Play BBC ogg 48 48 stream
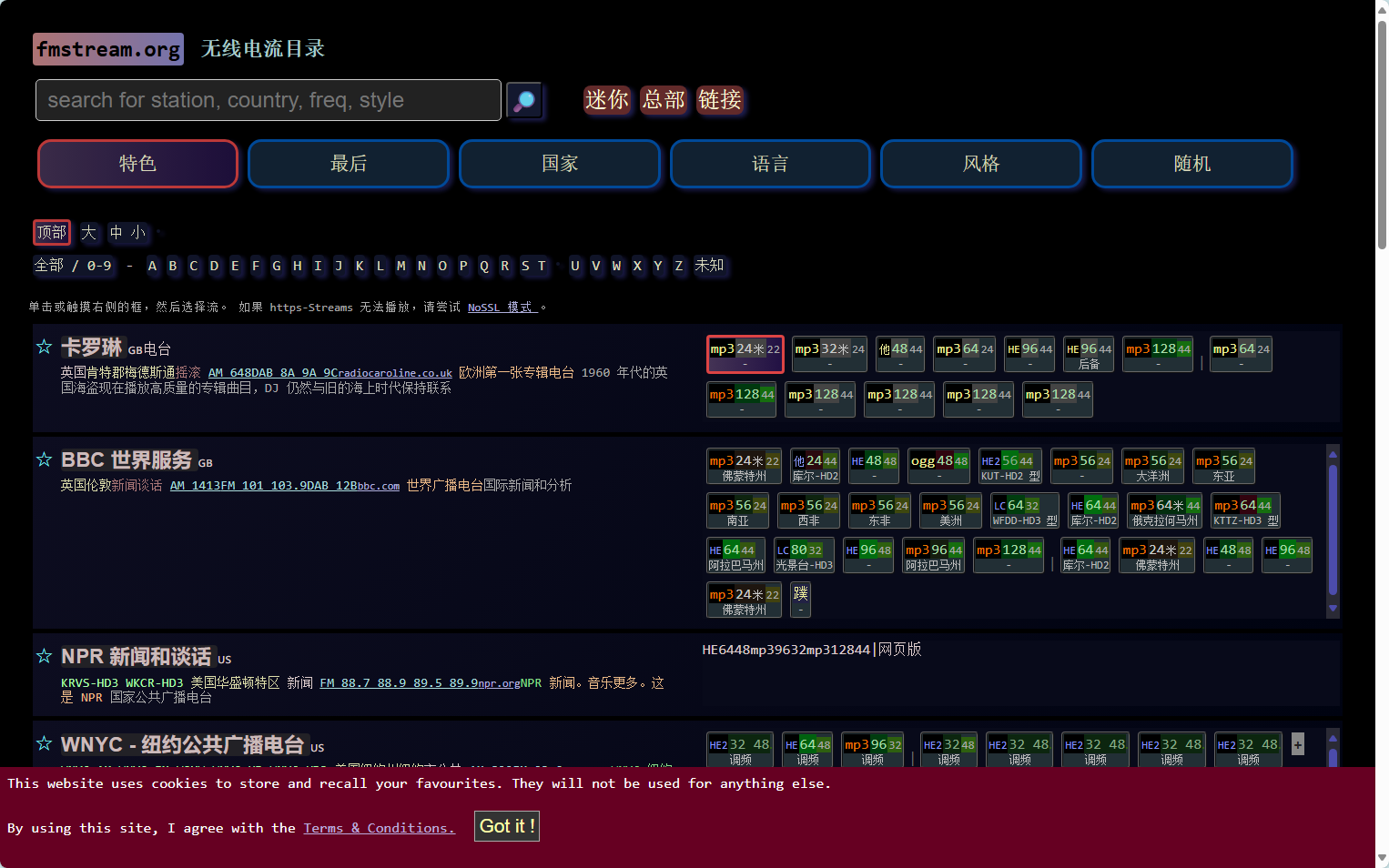The image size is (1389, 868). pos(939,466)
